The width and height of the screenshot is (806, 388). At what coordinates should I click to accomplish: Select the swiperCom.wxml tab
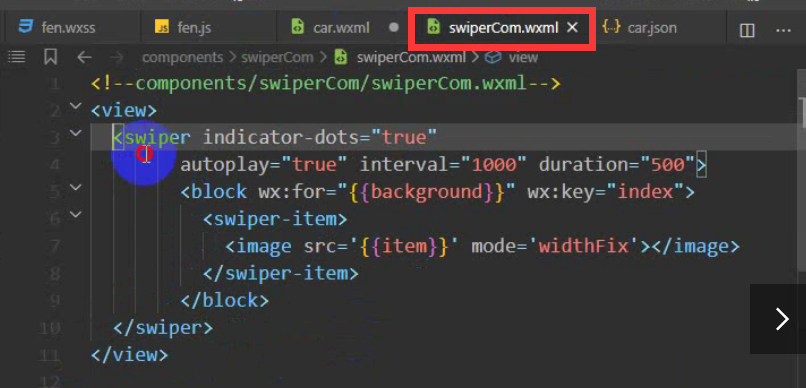503,28
